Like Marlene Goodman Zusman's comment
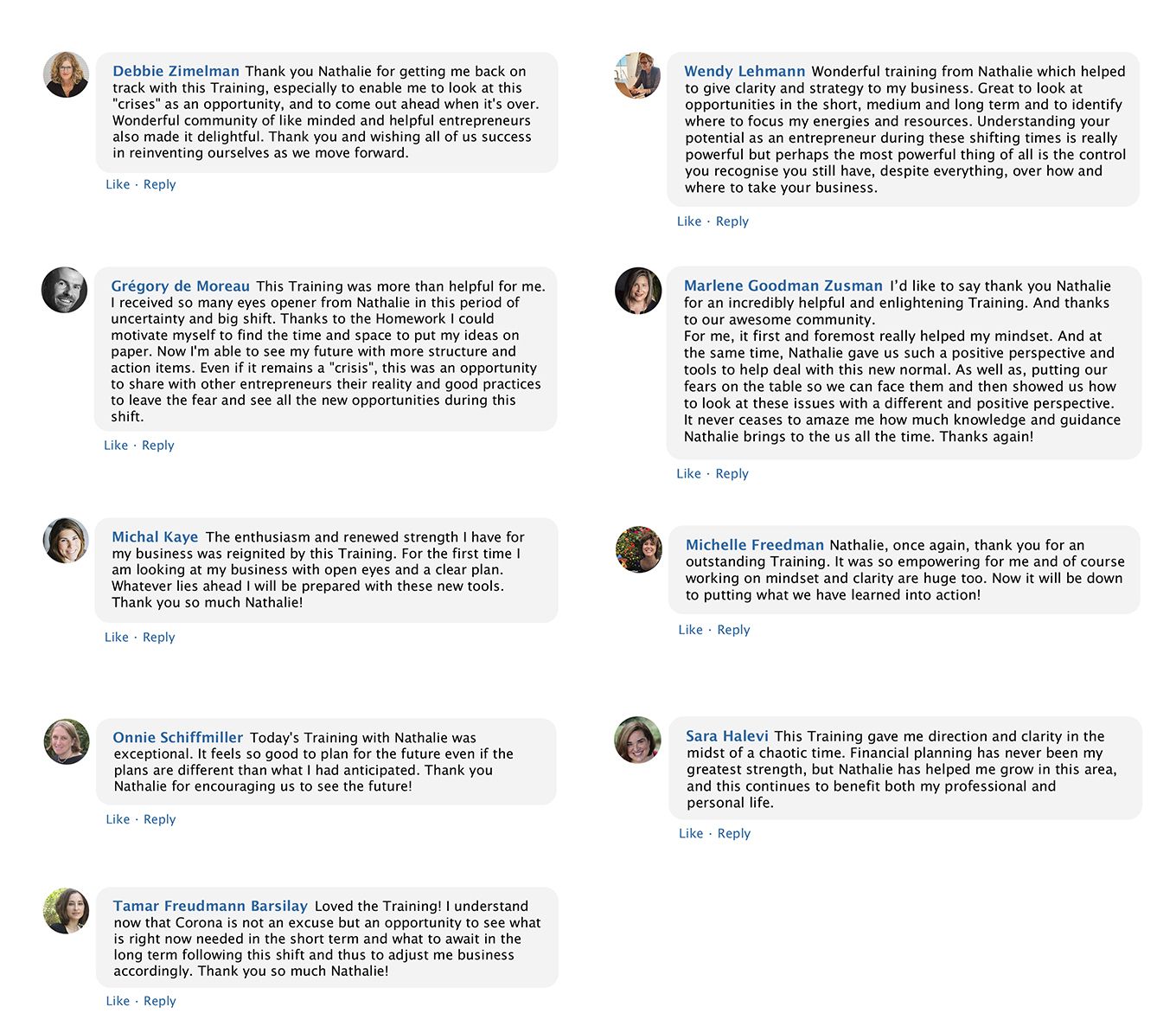 [689, 474]
